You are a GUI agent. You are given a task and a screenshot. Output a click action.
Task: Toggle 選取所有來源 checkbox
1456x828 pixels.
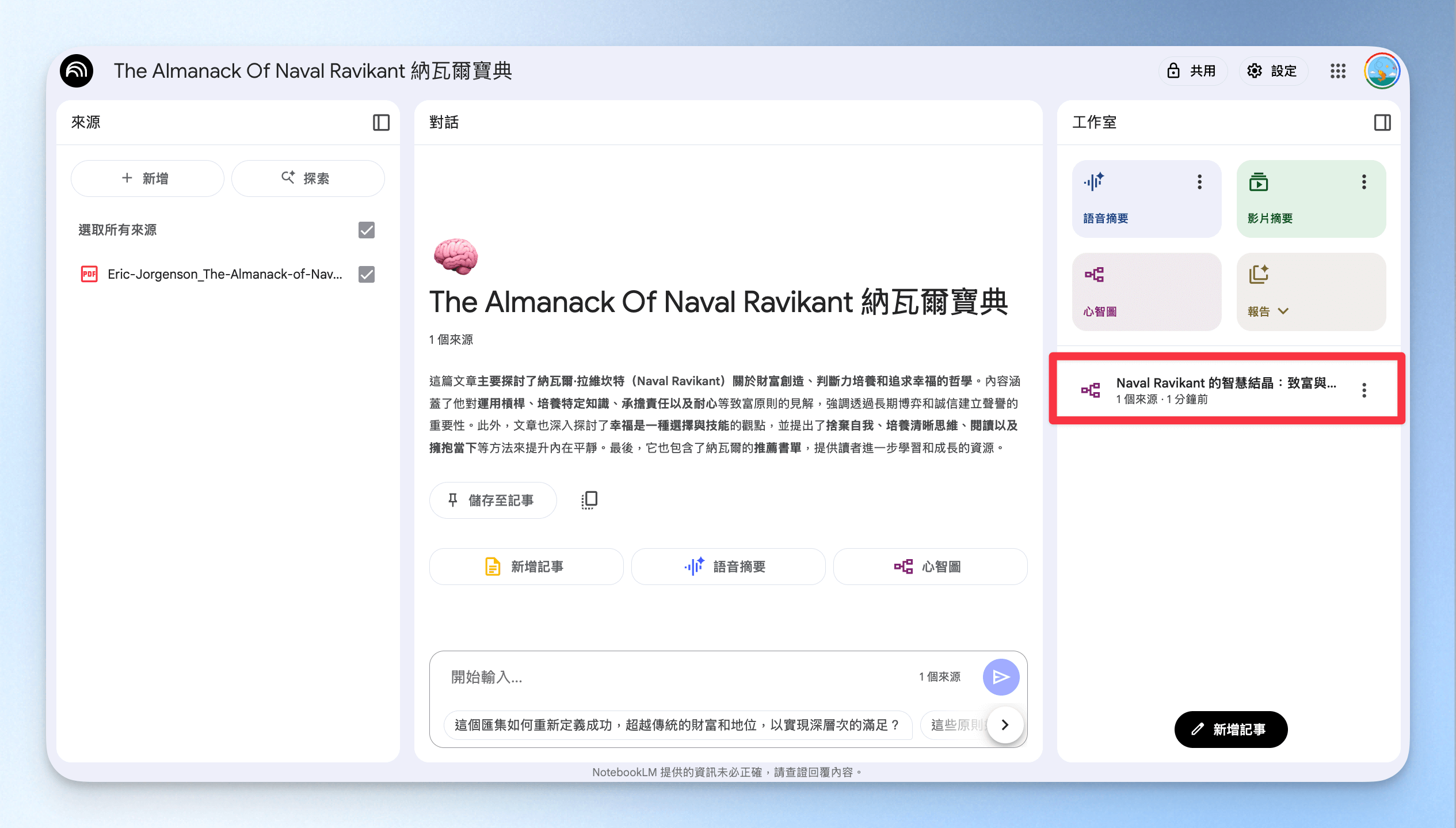(367, 230)
